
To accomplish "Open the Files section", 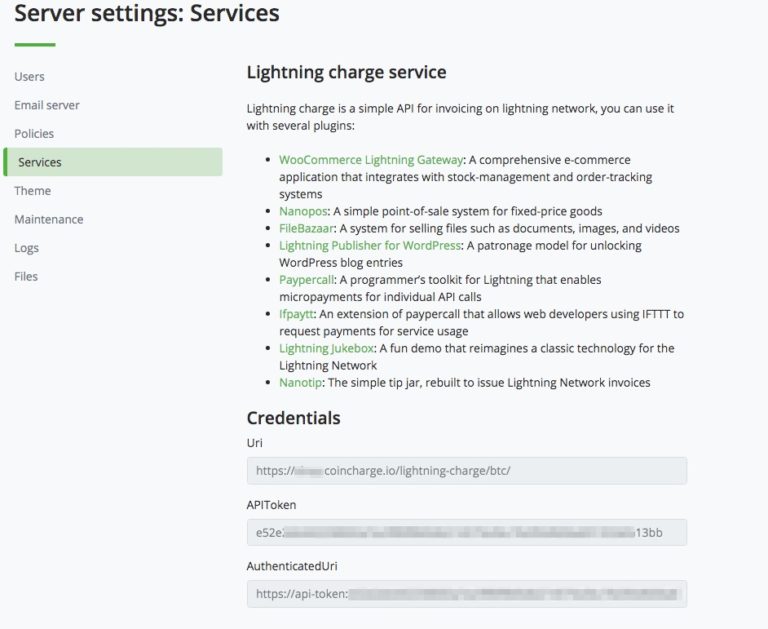I will click(26, 277).
